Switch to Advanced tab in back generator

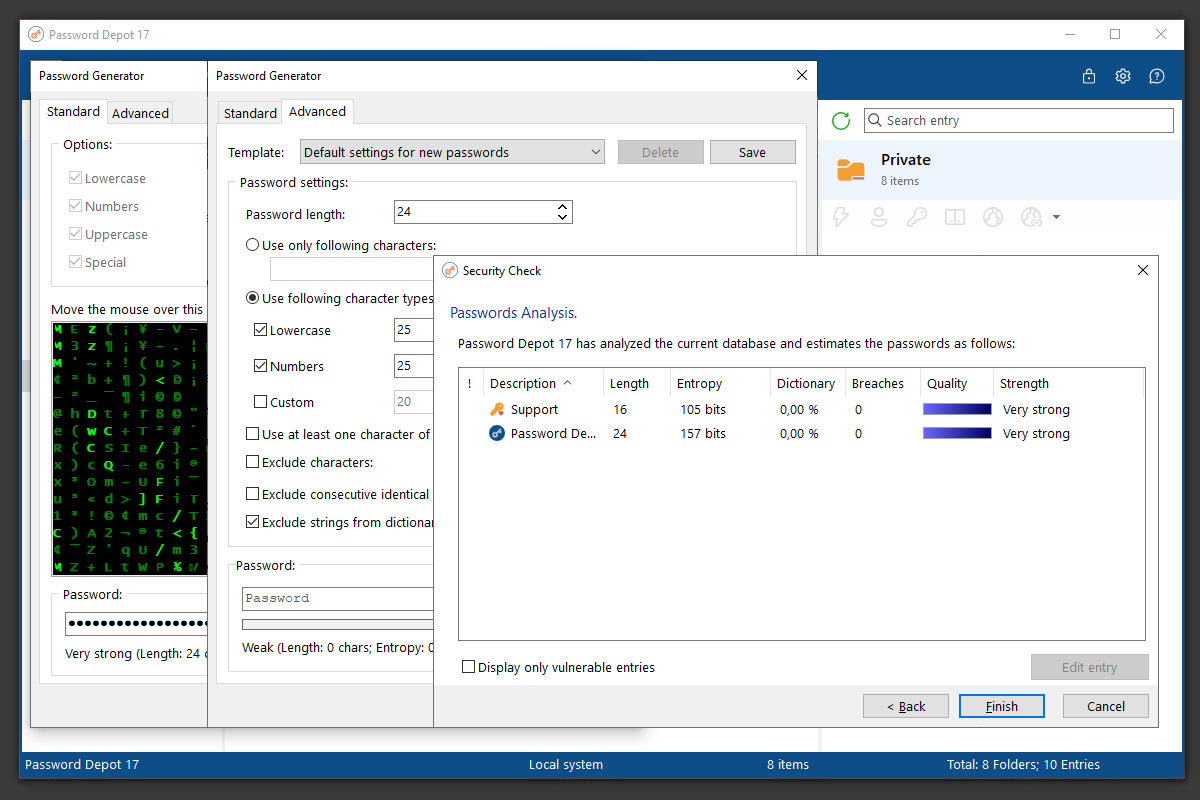point(140,113)
